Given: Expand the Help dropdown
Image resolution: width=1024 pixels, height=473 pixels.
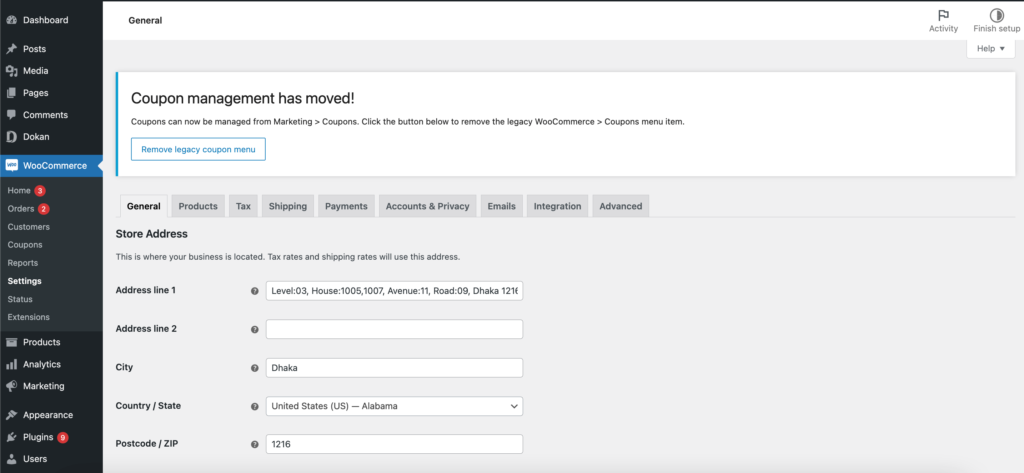Looking at the screenshot, I should point(990,48).
